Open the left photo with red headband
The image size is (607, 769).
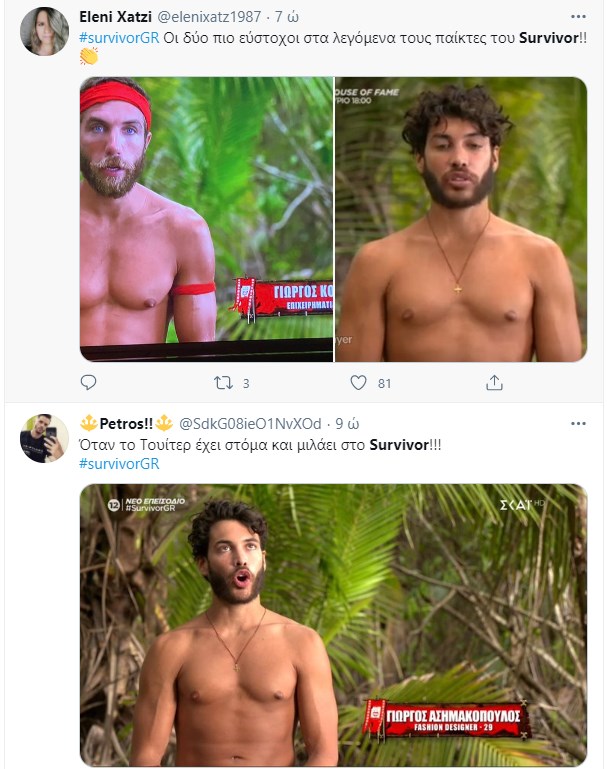click(206, 219)
